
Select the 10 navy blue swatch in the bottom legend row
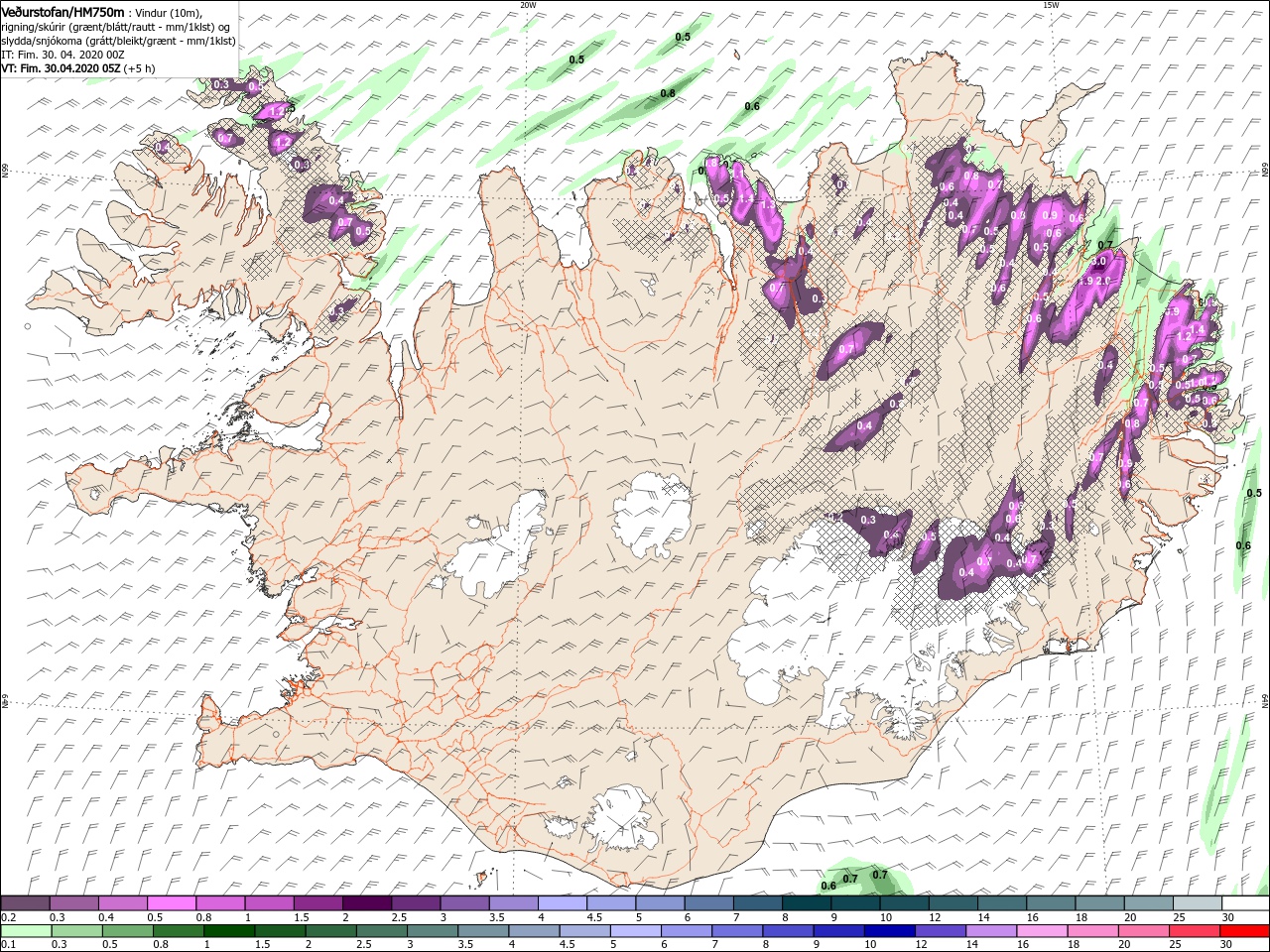click(x=888, y=931)
